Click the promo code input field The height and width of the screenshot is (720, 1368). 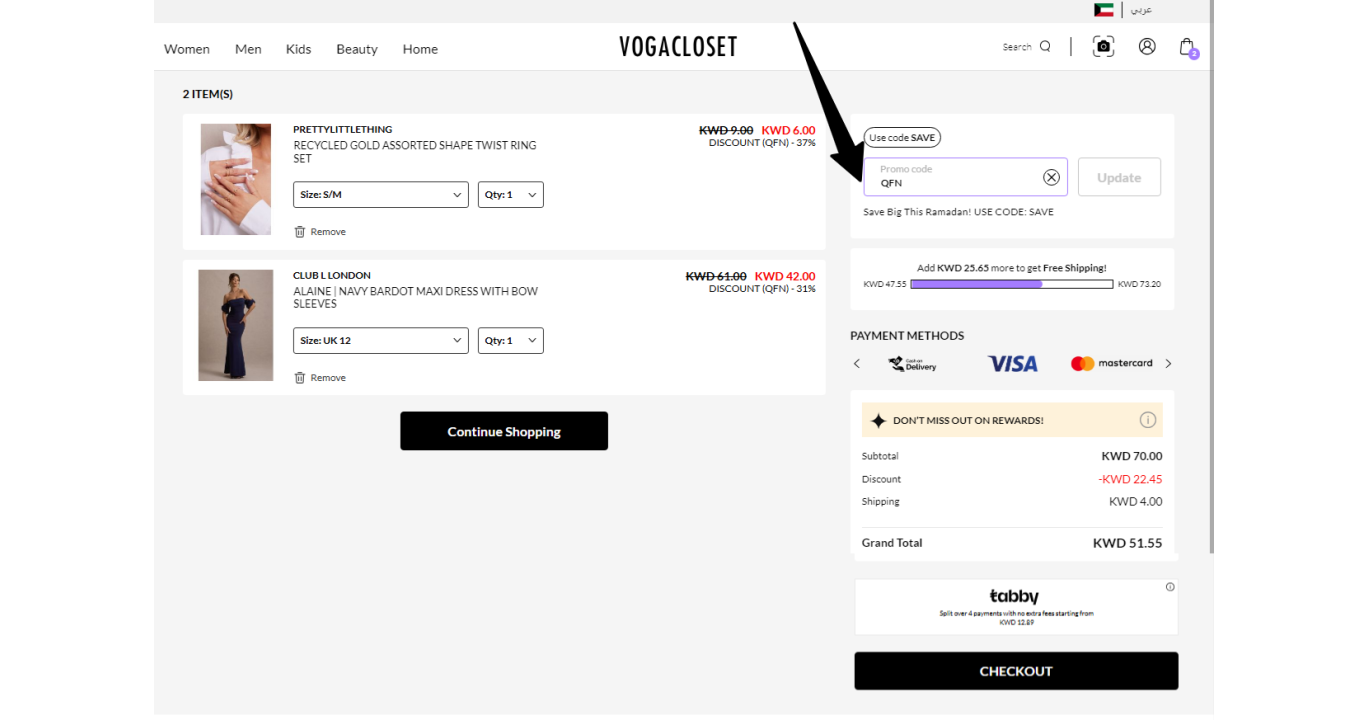(965, 177)
